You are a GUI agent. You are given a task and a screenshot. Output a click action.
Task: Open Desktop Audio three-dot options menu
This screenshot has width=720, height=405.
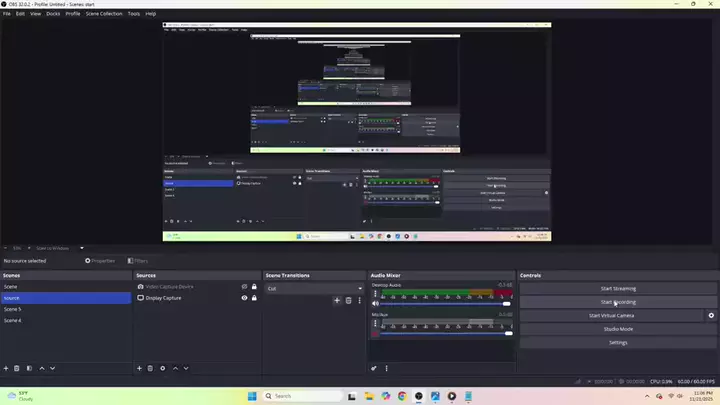pos(375,295)
